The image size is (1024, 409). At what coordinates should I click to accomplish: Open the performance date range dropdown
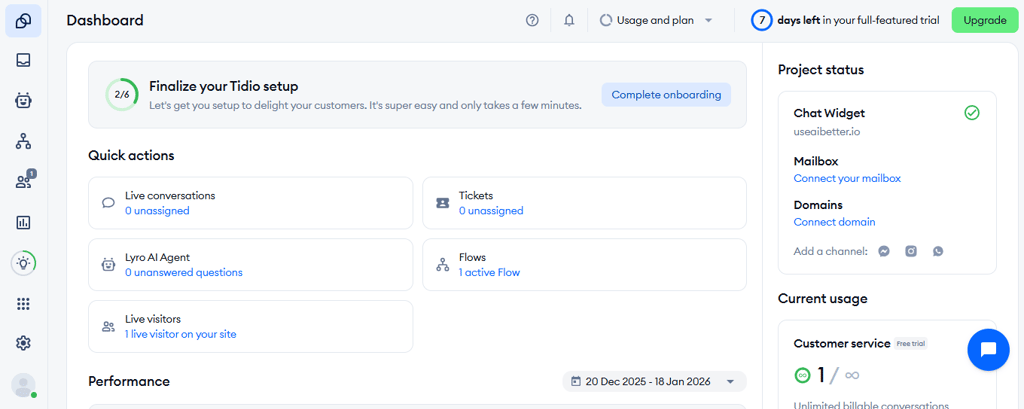coord(655,381)
